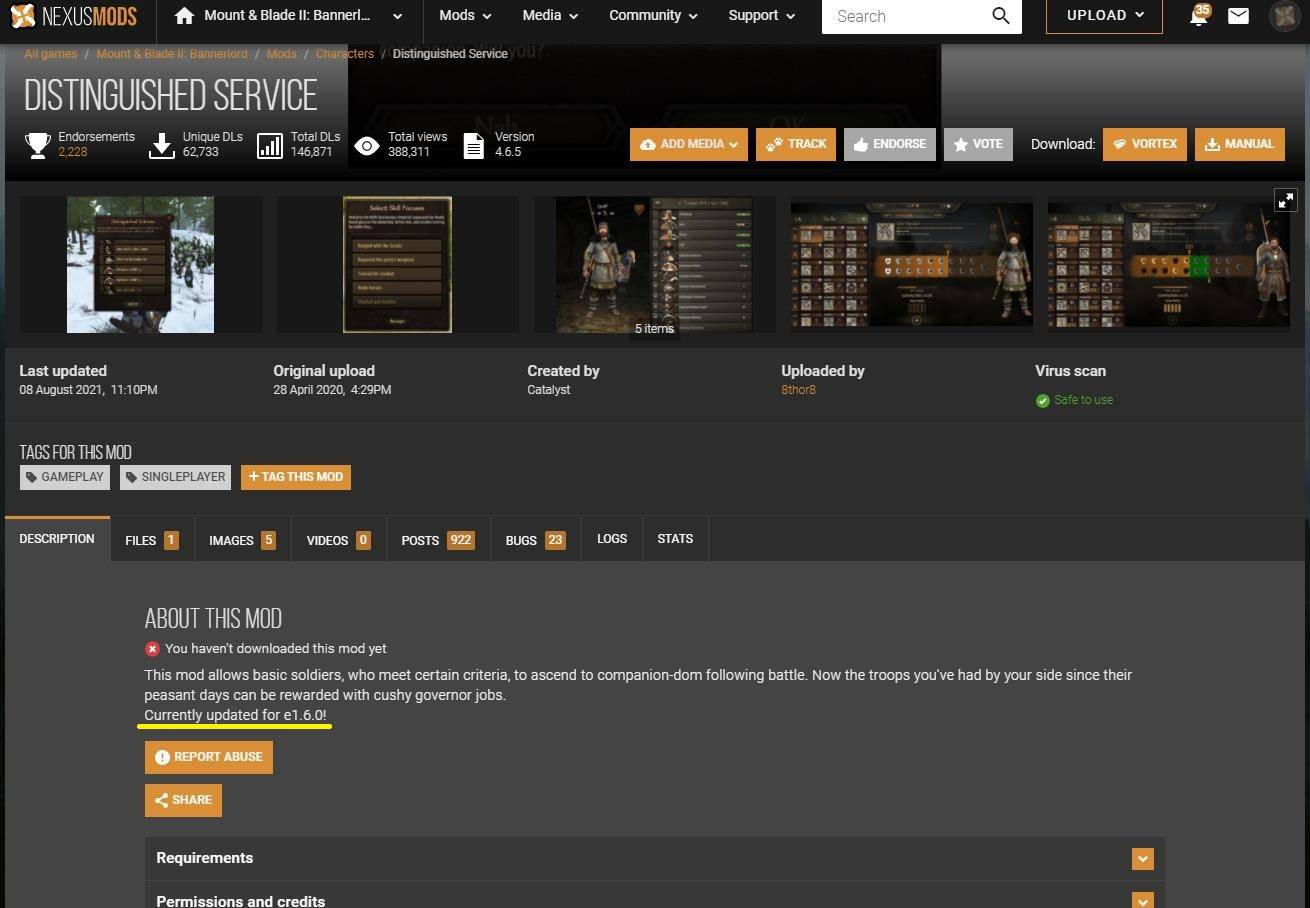Viewport: 1310px width, 908px height.
Task: Expand the image gallery fullscreen icon
Action: (1285, 200)
